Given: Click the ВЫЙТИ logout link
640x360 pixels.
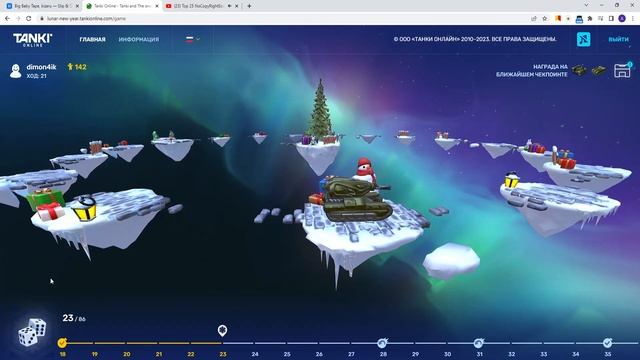Looking at the screenshot, I should (x=618, y=40).
